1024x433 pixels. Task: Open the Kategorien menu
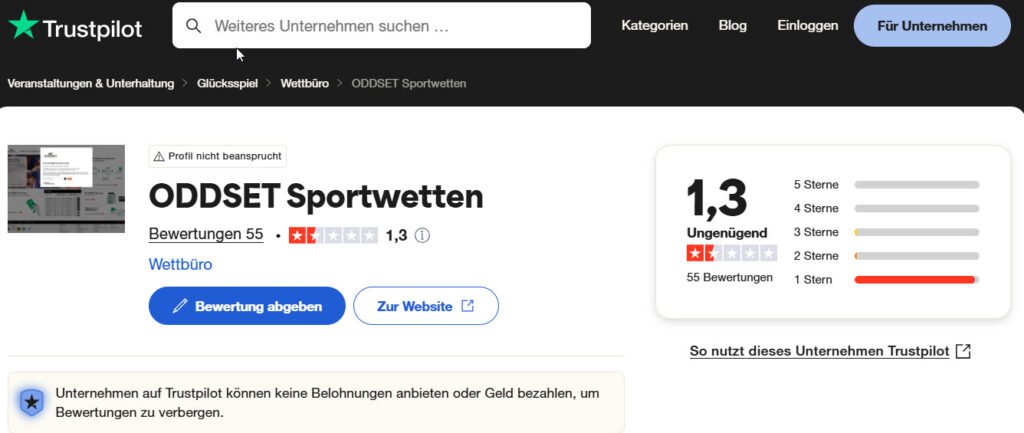(x=654, y=26)
